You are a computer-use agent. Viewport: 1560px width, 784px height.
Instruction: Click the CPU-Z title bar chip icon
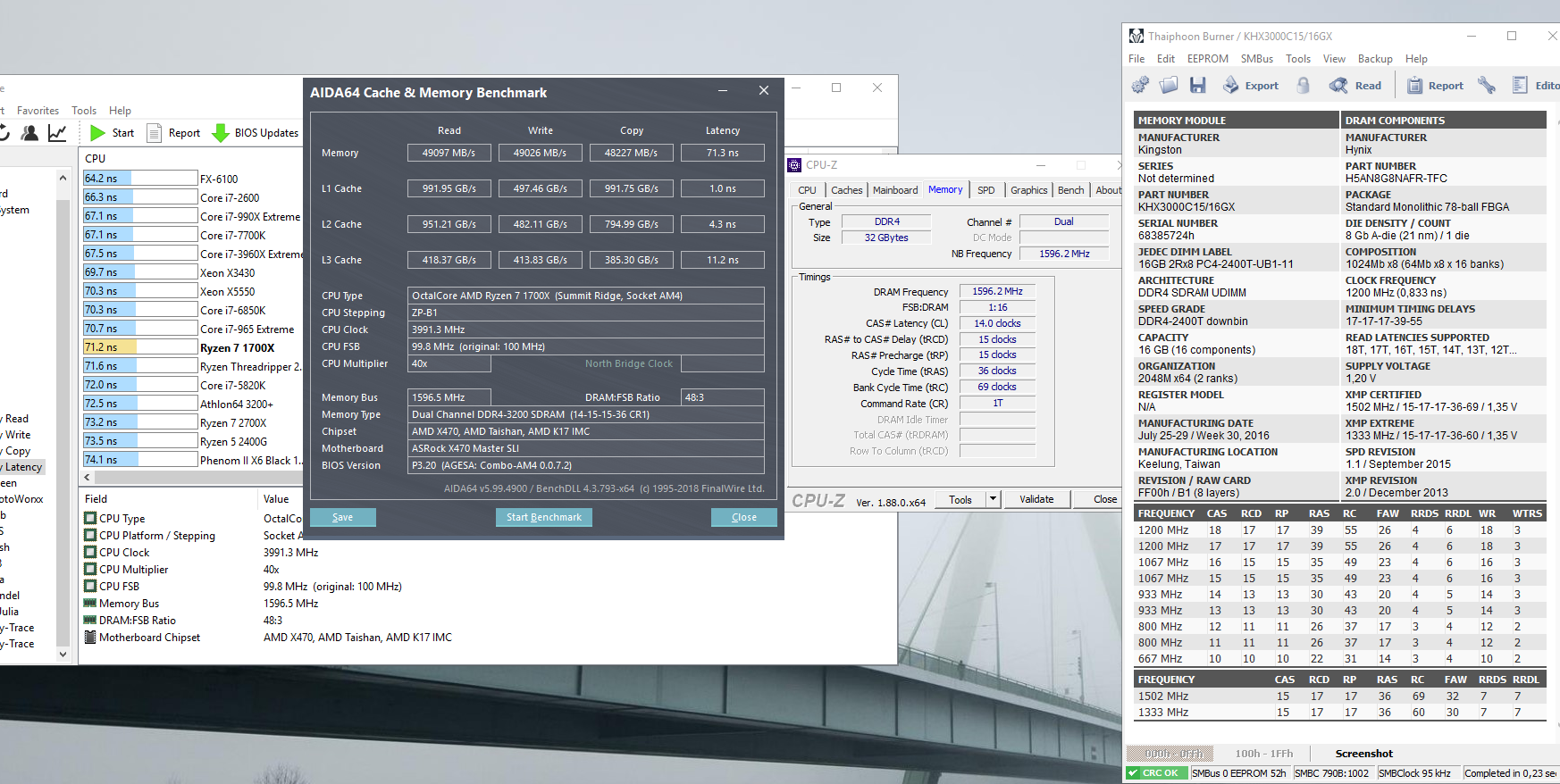794,165
